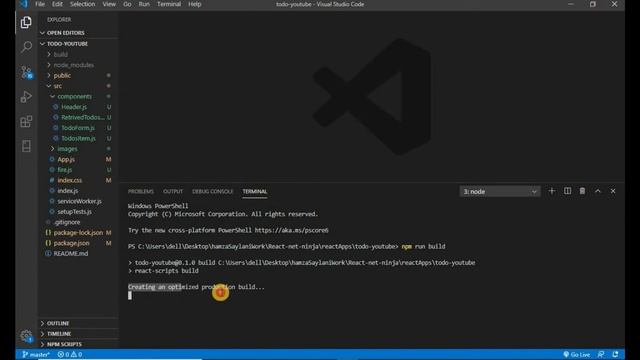Viewport: 640px width, 360px height.
Task: Open fire.js file
Action: coord(64,169)
